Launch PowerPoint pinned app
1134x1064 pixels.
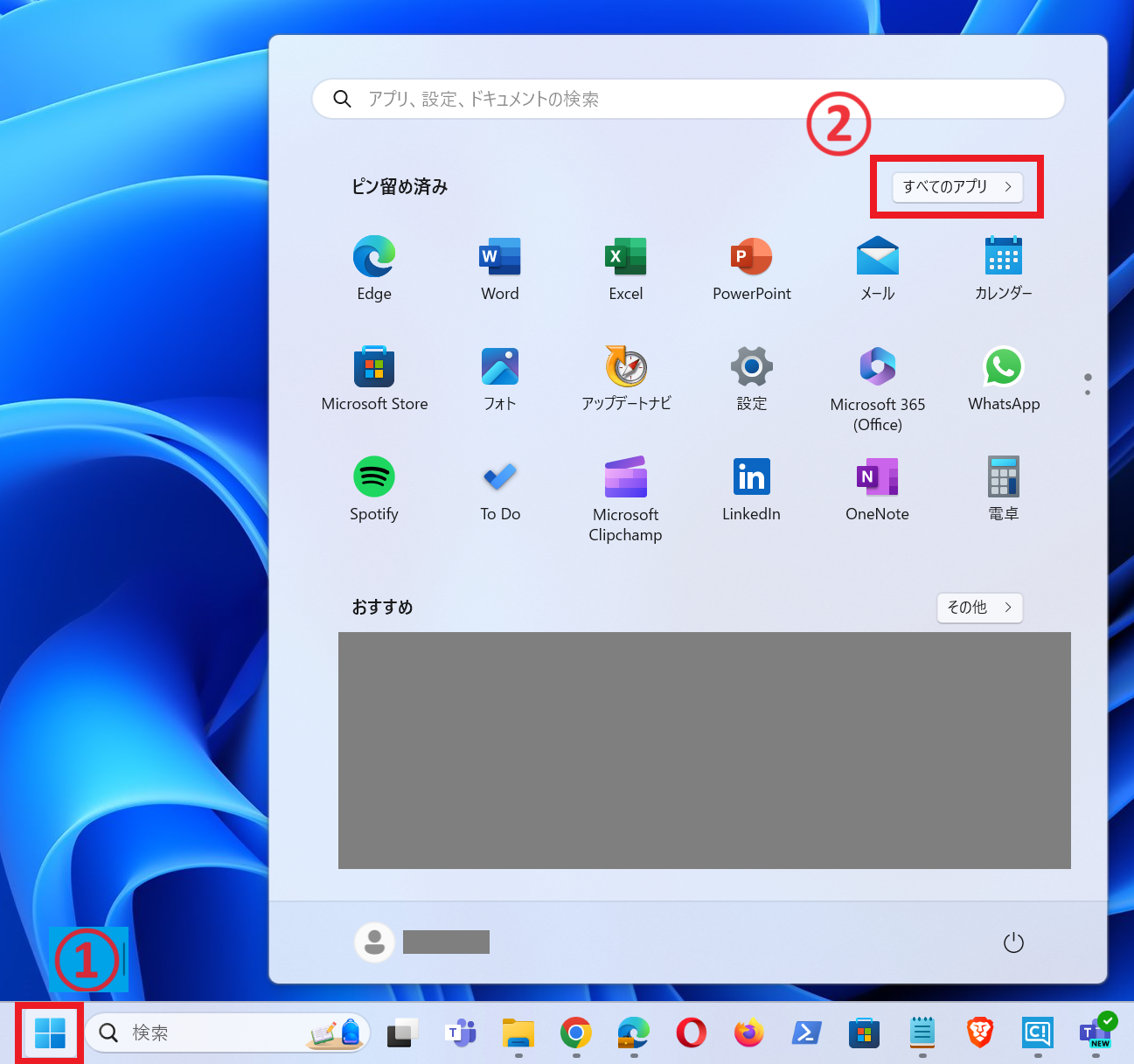[752, 268]
